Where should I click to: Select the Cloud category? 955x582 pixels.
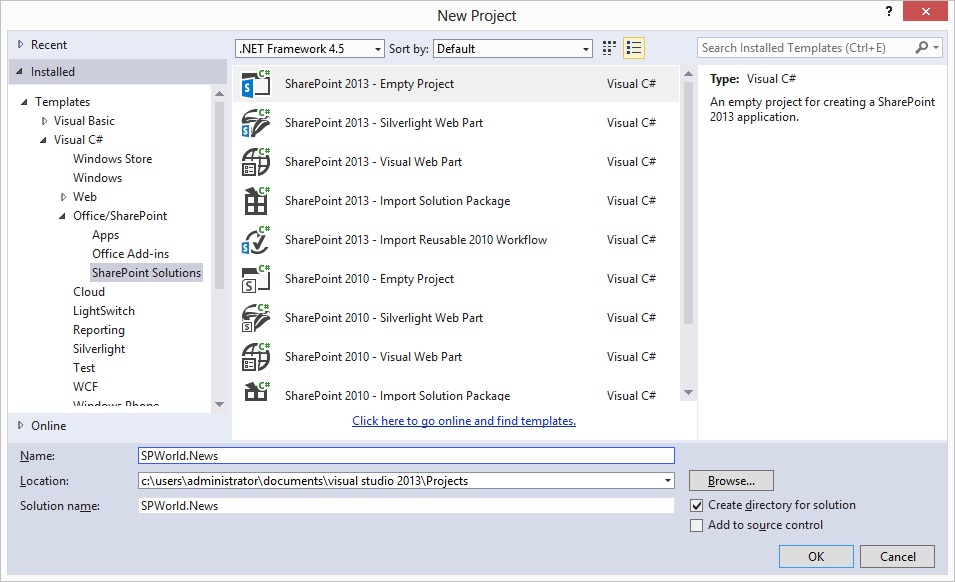click(x=89, y=292)
